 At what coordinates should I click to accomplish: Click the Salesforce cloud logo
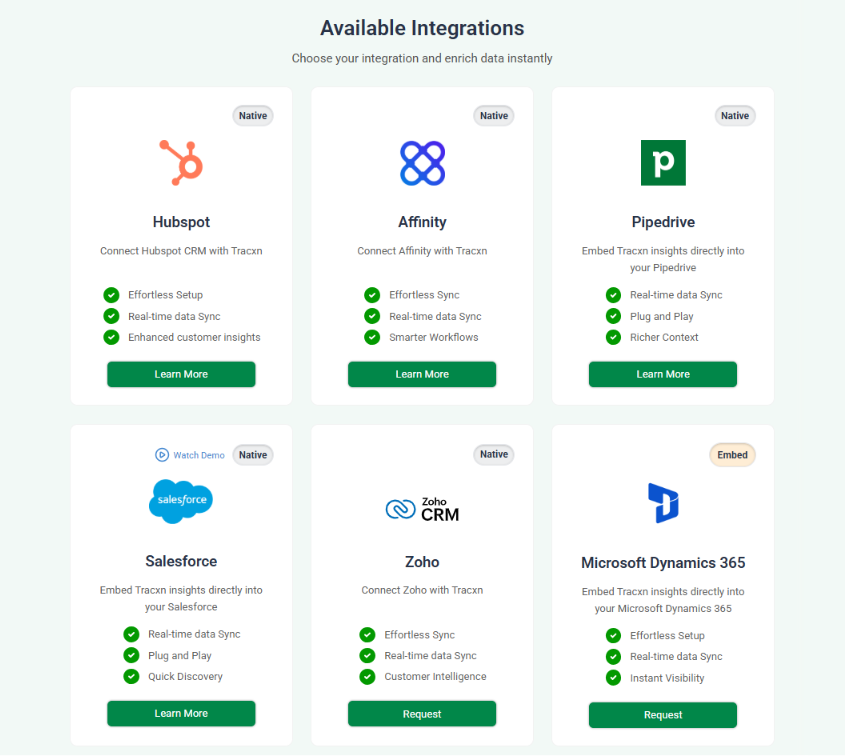pos(181,501)
